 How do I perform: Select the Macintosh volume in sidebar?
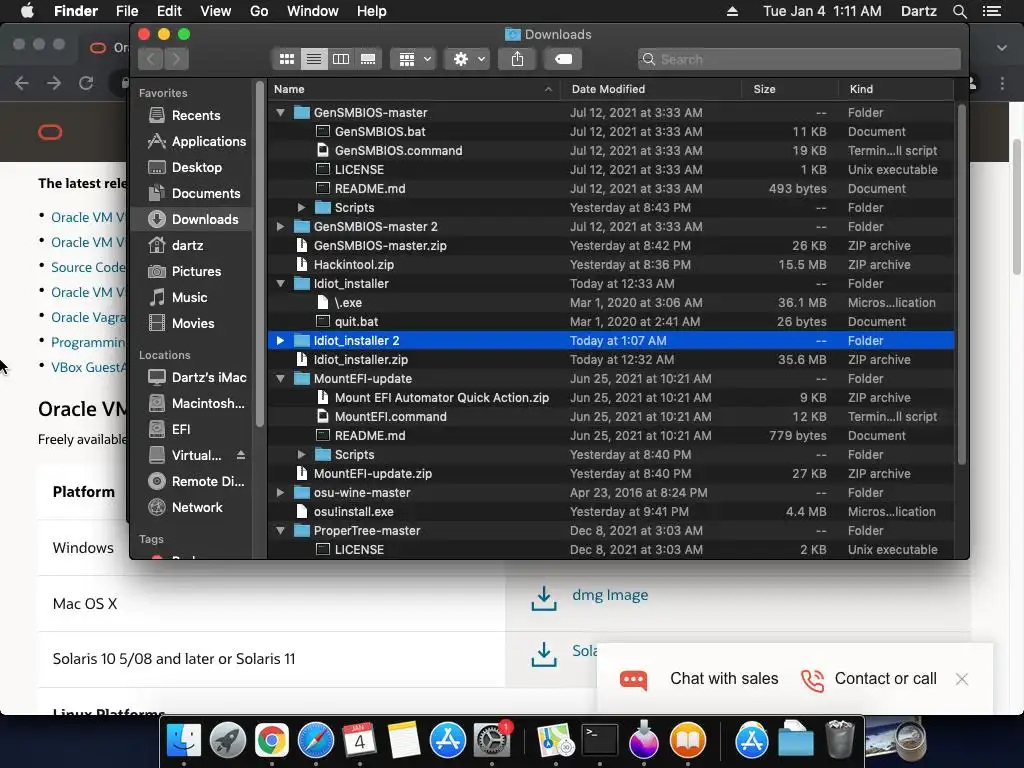point(190,404)
